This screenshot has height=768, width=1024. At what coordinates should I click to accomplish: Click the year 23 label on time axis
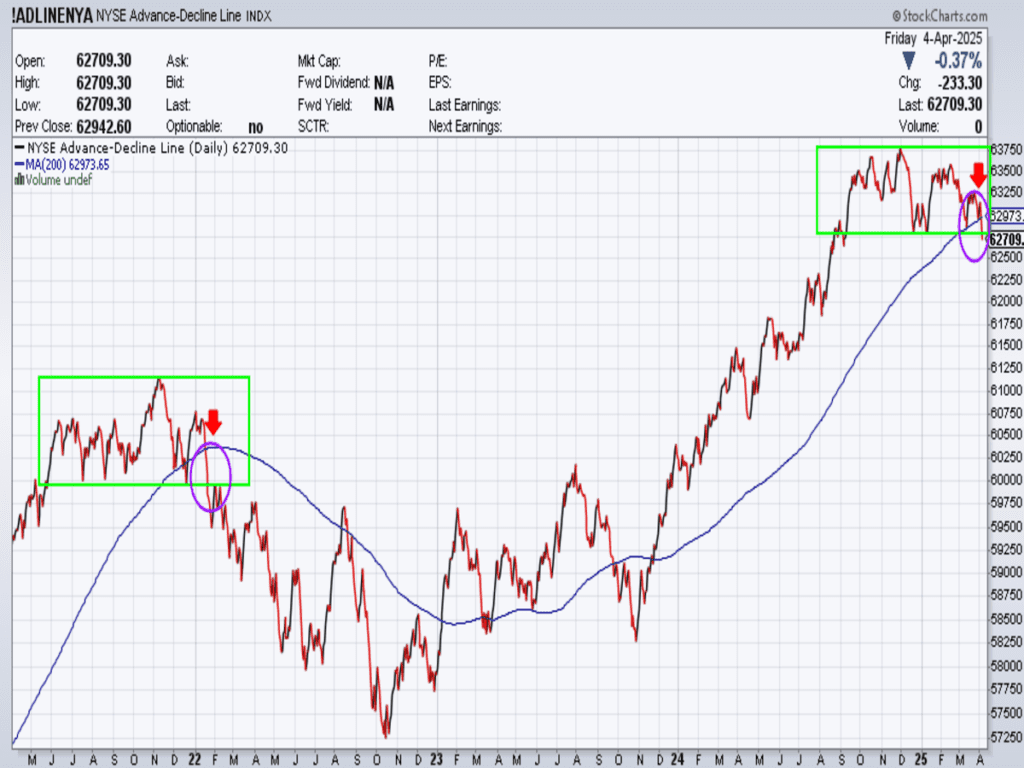436,757
